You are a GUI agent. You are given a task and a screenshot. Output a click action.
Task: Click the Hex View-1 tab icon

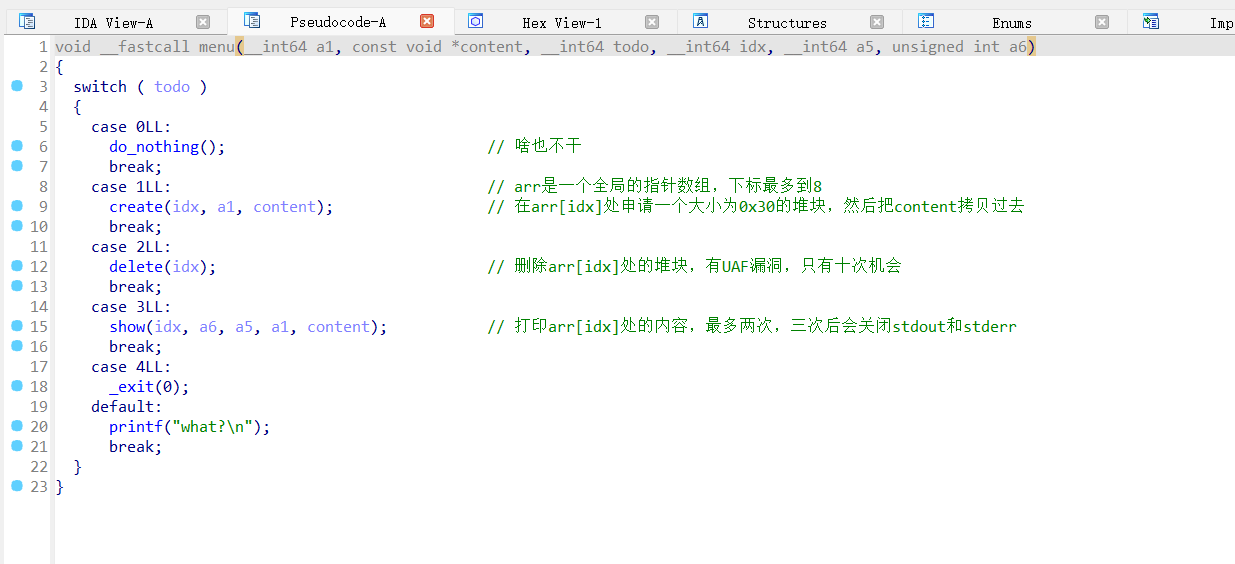[476, 21]
